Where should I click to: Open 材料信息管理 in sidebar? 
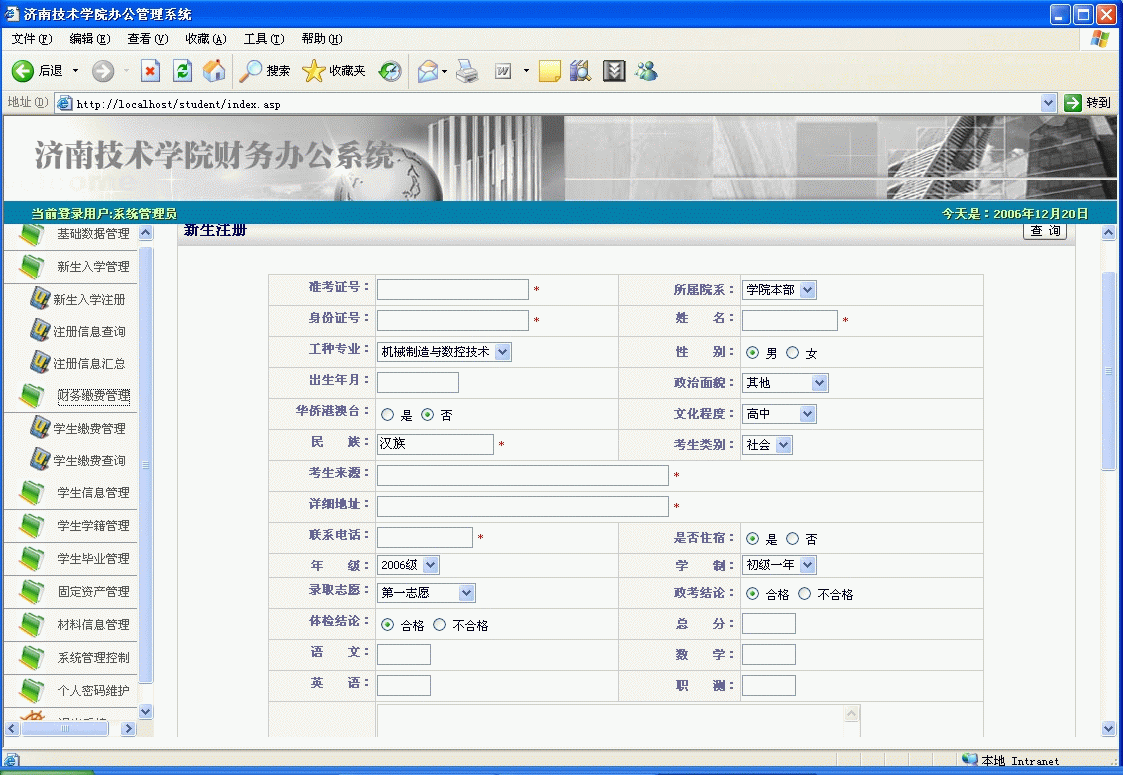point(94,625)
